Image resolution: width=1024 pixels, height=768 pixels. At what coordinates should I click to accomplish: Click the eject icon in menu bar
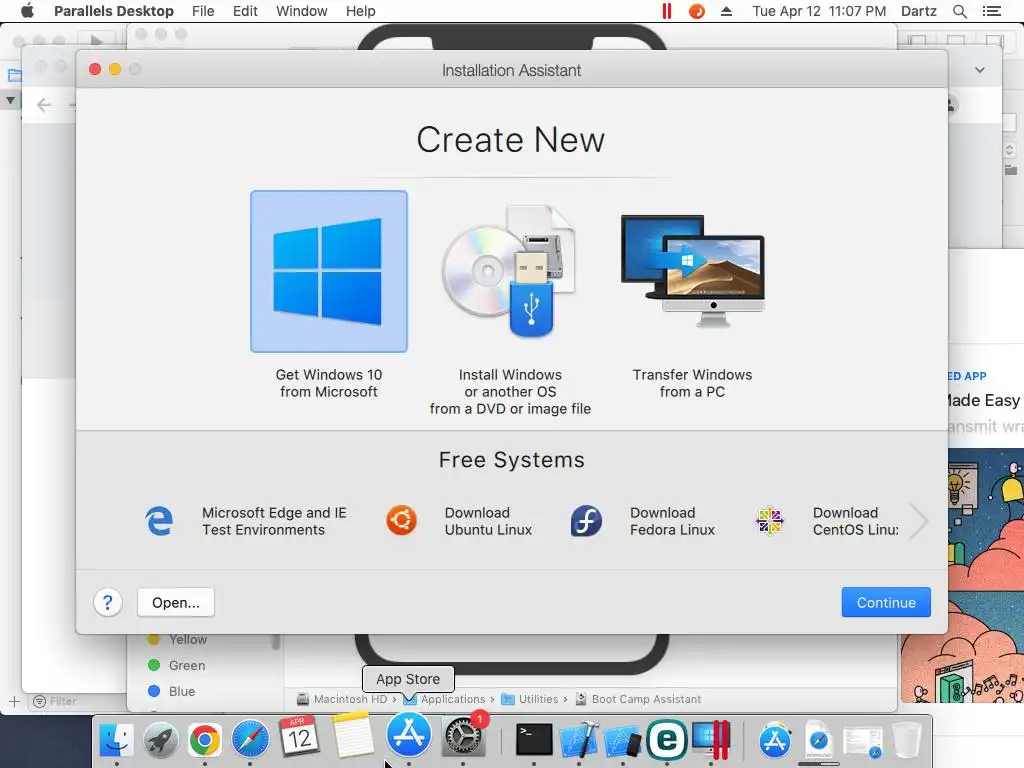click(726, 11)
